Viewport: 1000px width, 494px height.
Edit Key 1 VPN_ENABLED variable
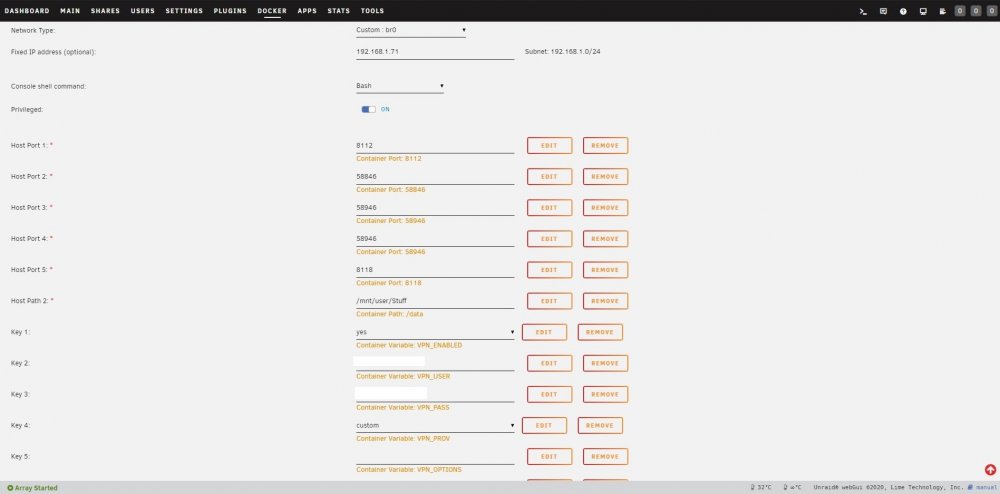tap(544, 332)
